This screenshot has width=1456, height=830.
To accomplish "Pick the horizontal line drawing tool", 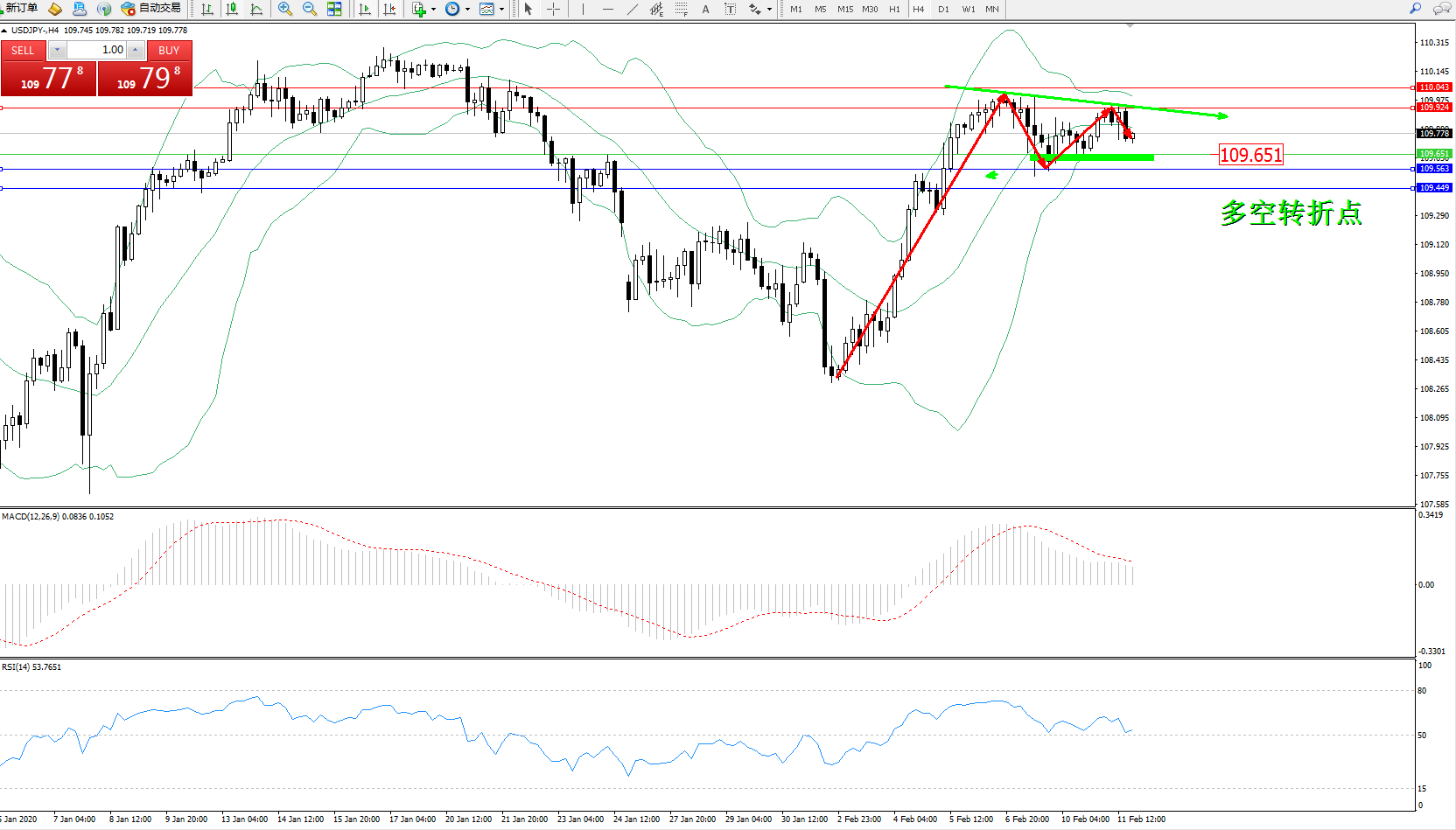I will click(607, 9).
